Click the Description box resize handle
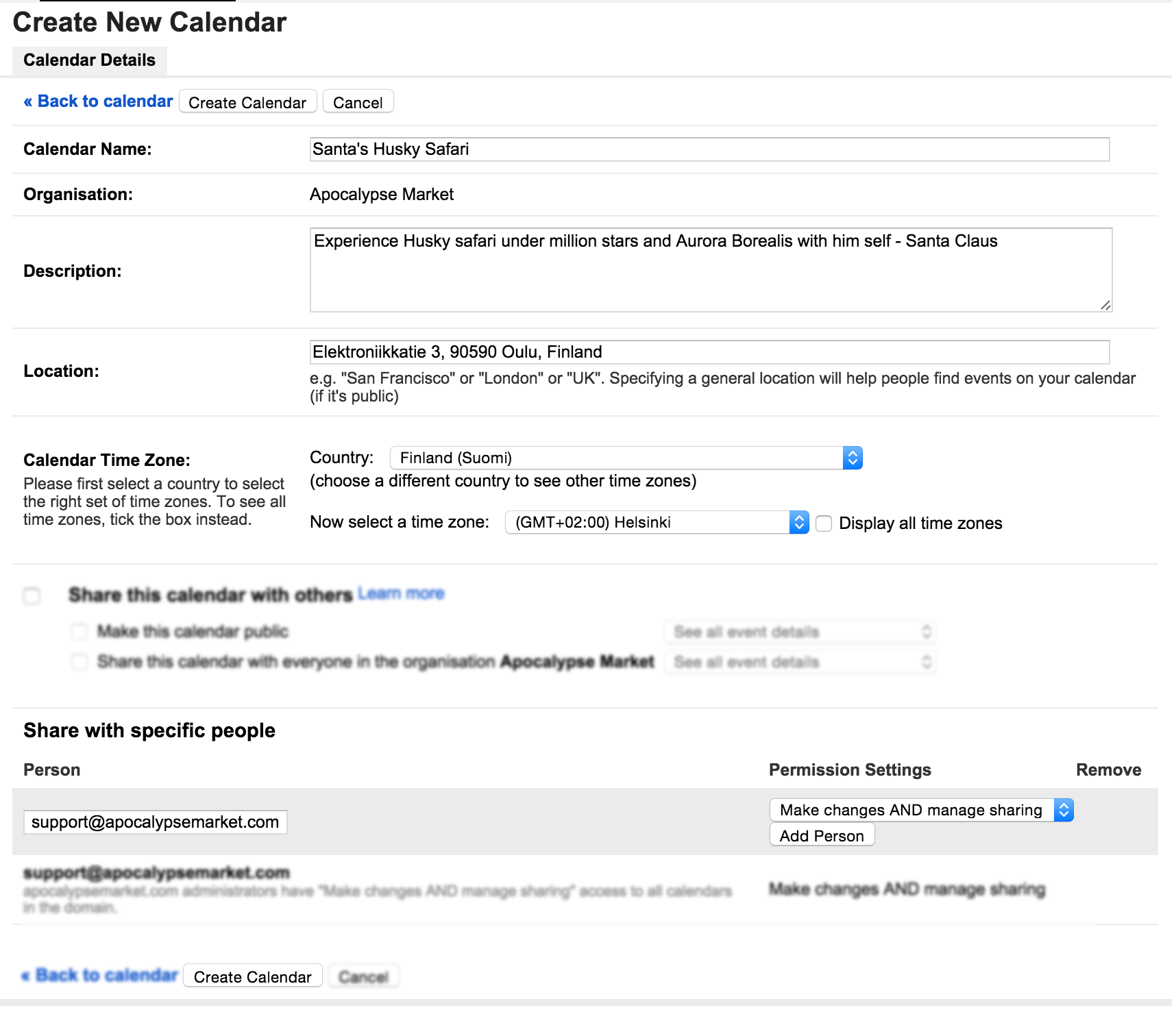Image resolution: width=1176 pixels, height=1010 pixels. coord(1105,305)
